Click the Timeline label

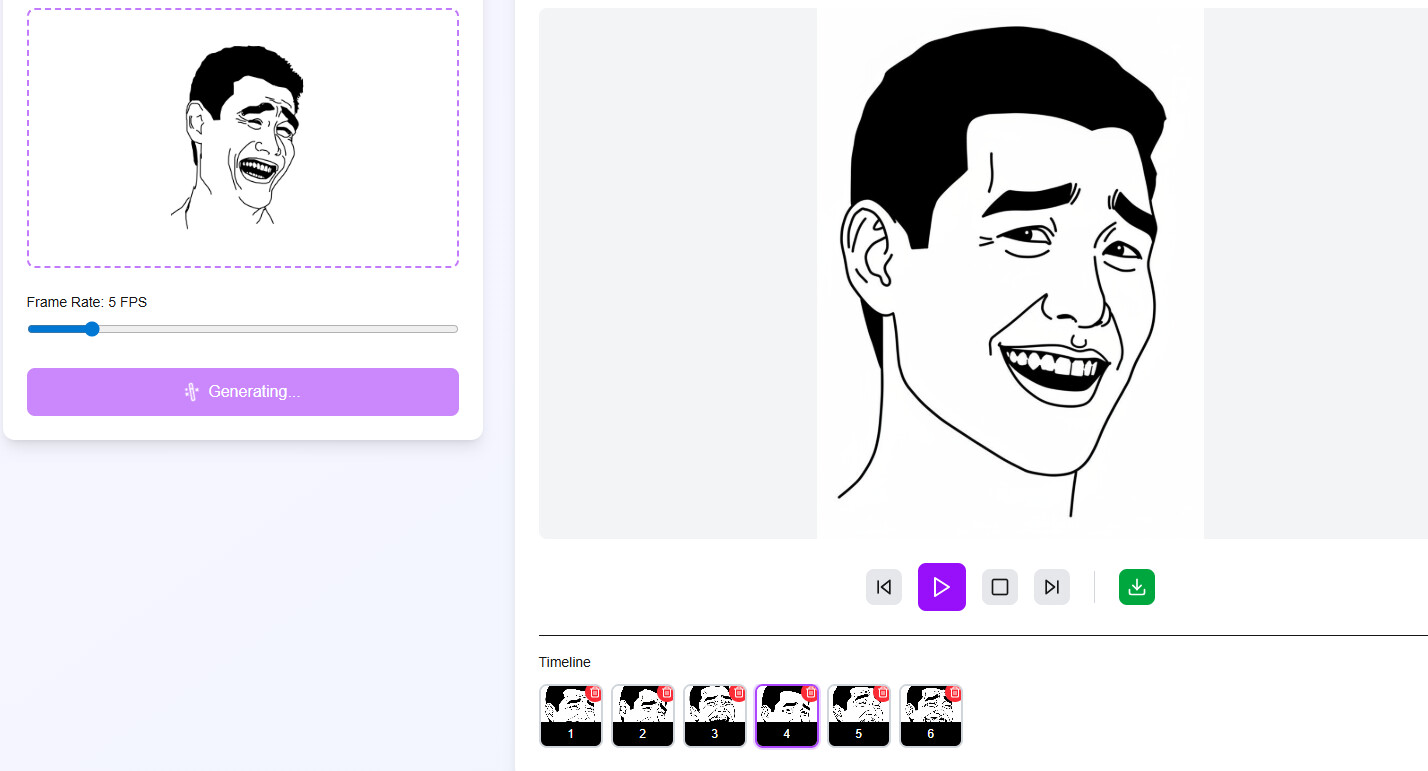point(565,662)
